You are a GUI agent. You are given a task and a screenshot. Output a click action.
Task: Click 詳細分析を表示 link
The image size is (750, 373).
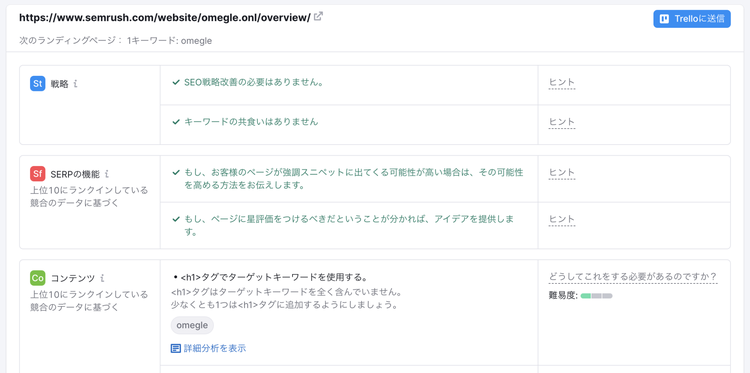(x=215, y=348)
